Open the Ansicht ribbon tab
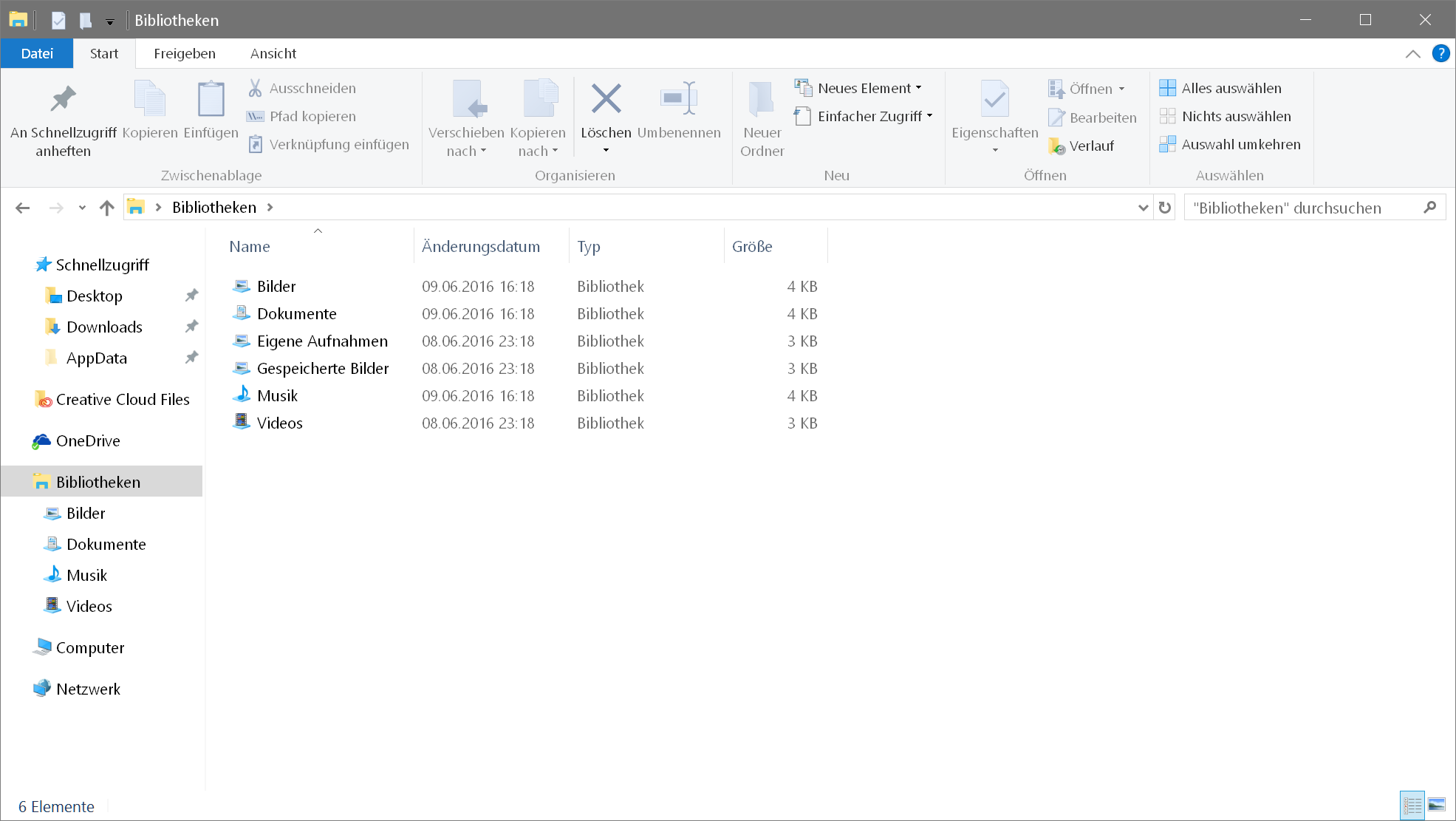The image size is (1456, 821). (x=273, y=53)
